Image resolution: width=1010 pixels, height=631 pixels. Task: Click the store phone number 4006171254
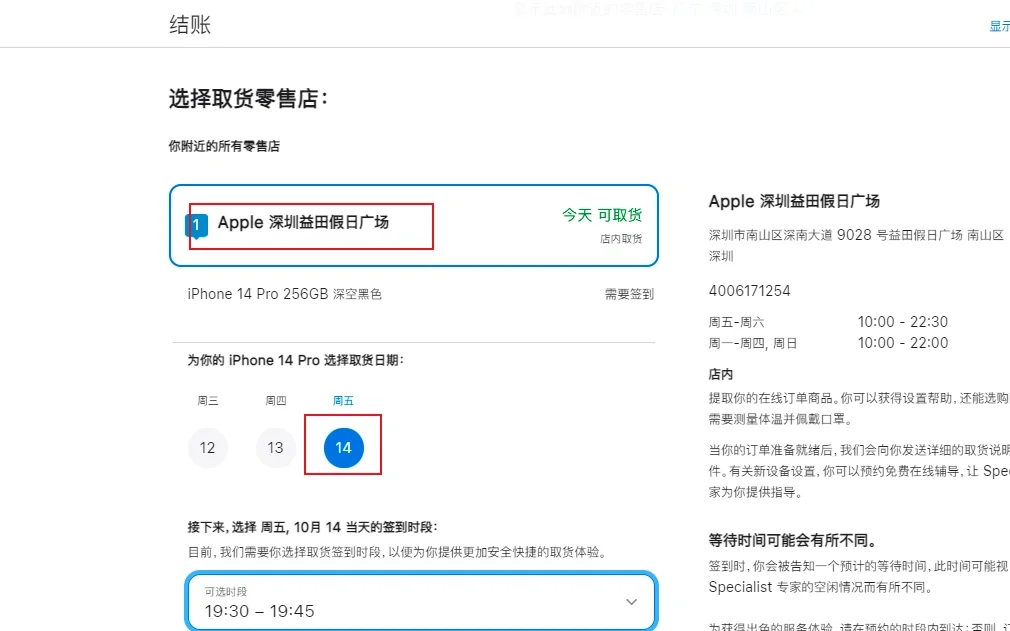pos(749,291)
